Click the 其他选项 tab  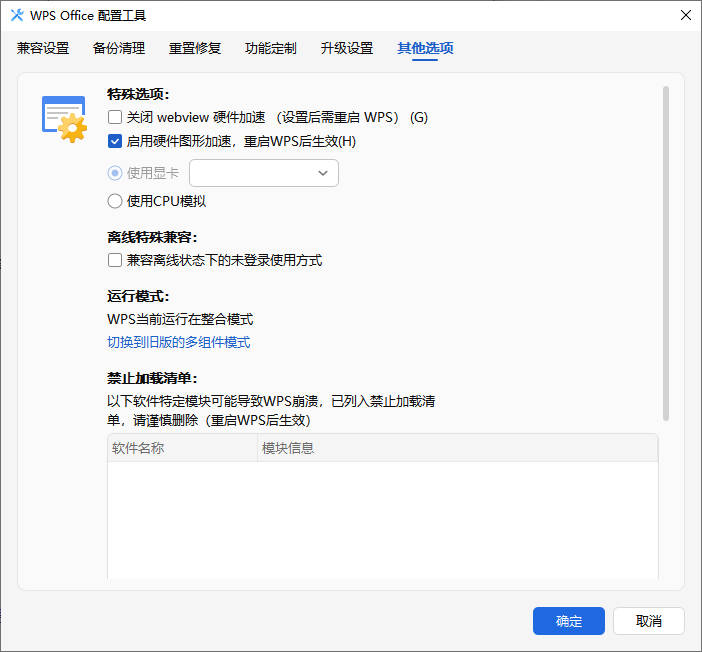click(425, 48)
